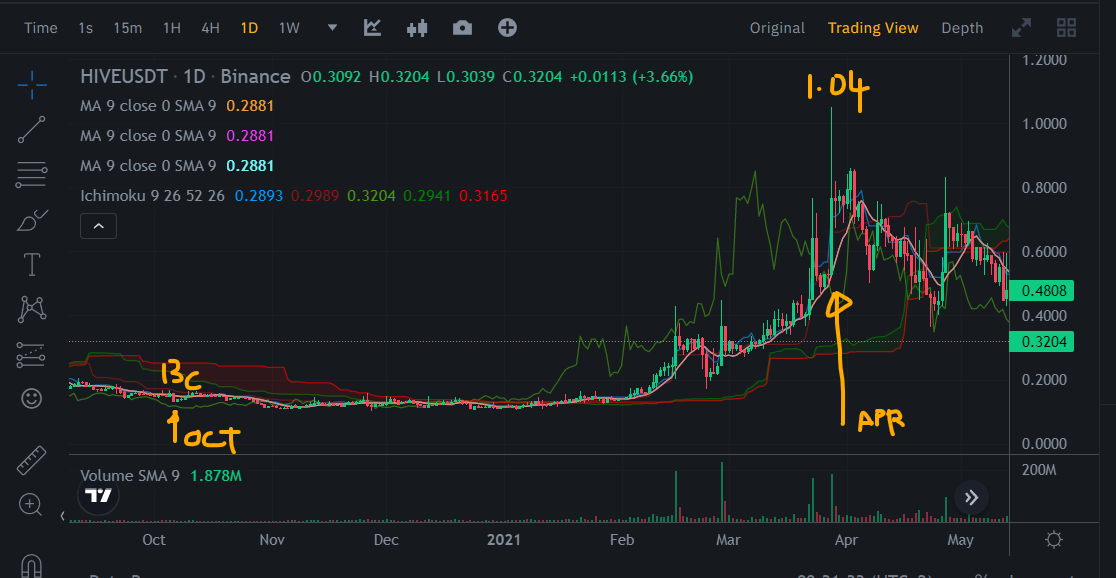Screen dimensions: 1116x578
Task: Open the forecasting and measurement tools
Action: 32,354
